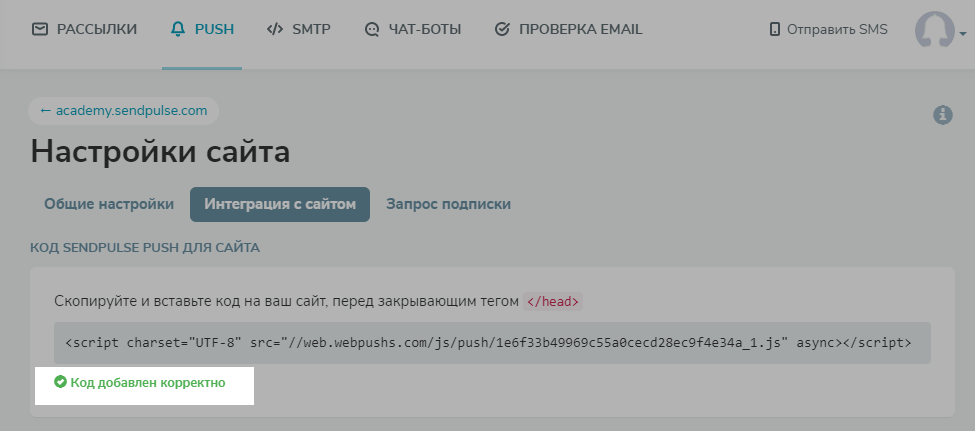975x431 pixels.
Task: Click the code brackets icon beside SMTP
Action: (x=274, y=29)
